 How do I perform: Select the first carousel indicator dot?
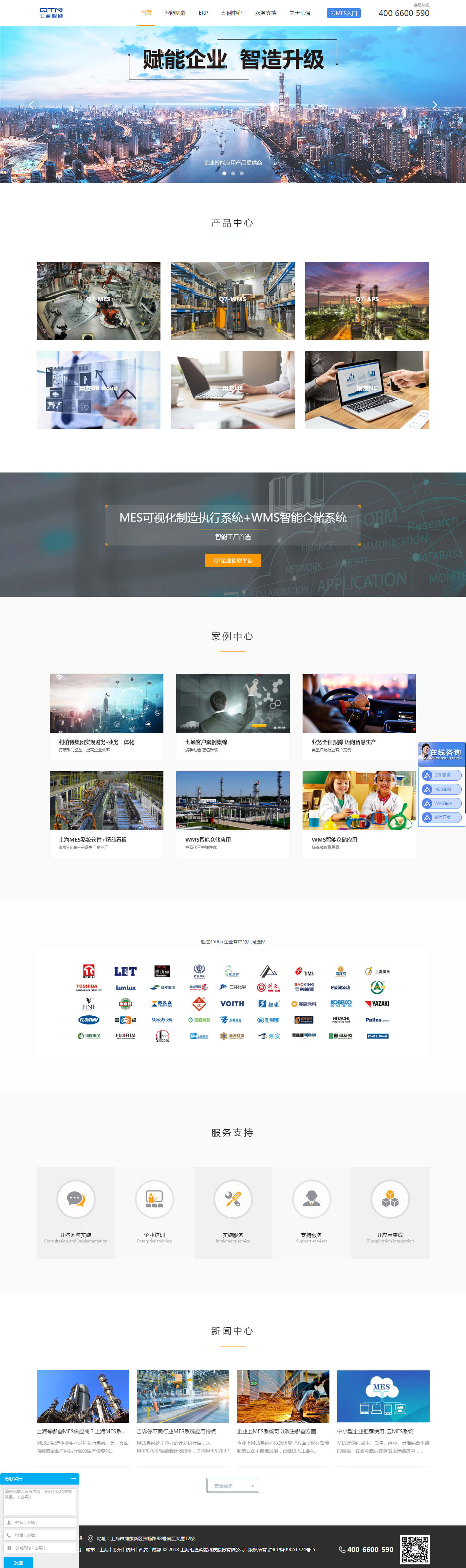224,173
